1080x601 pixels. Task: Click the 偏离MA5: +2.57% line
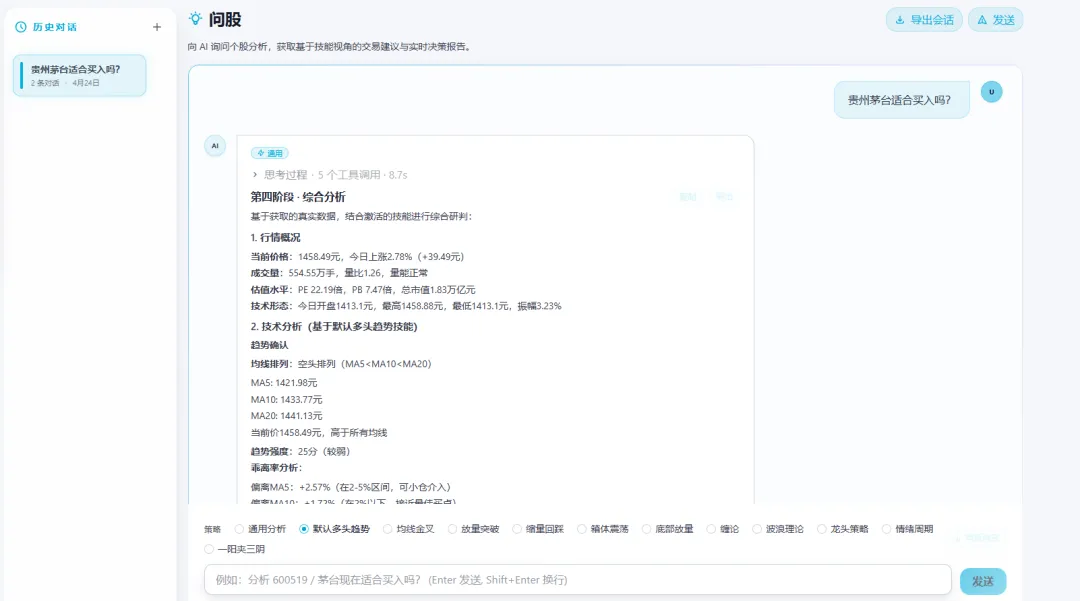(x=351, y=487)
